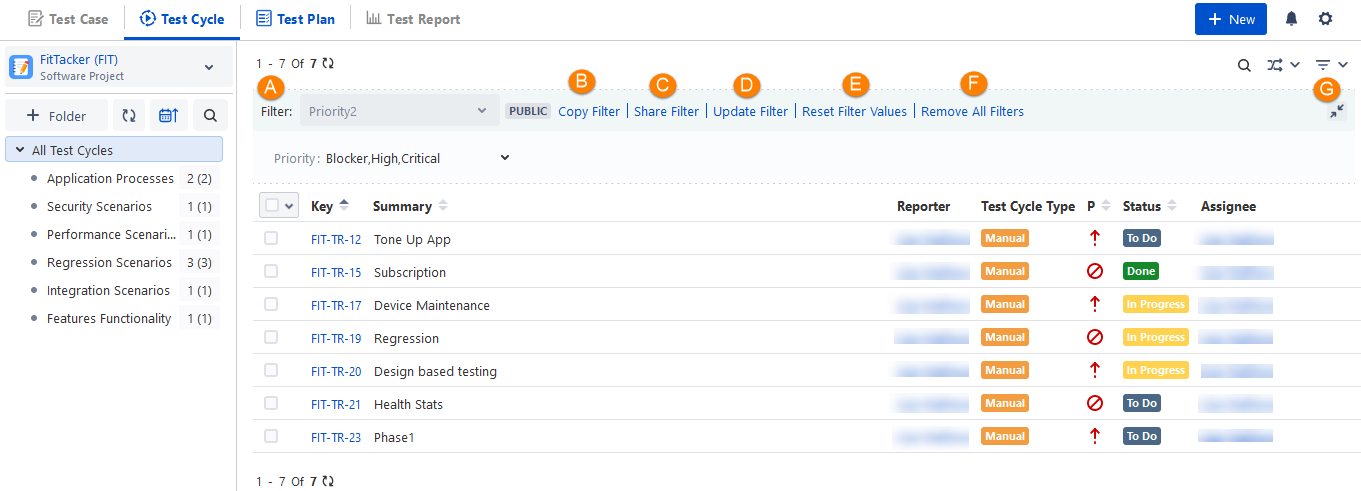Switch to the Test Report tab
Screen dimensions: 1361x491
coord(413,19)
